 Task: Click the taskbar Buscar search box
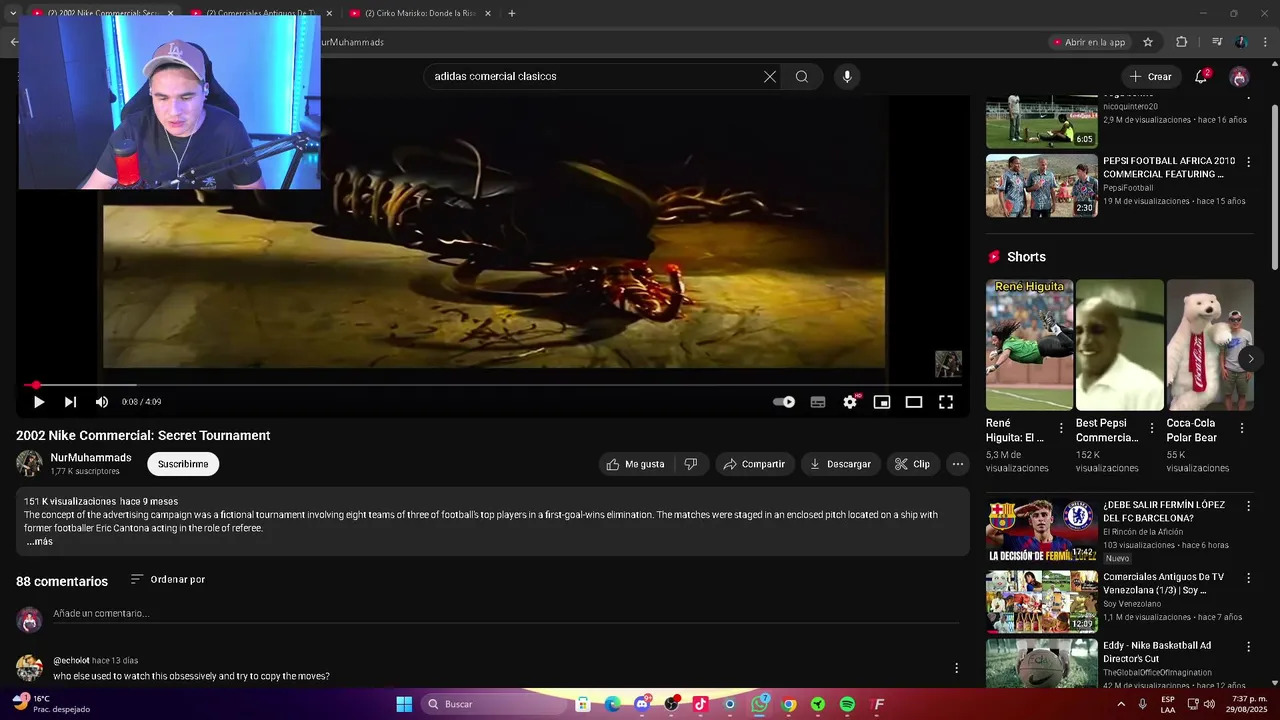(493, 704)
